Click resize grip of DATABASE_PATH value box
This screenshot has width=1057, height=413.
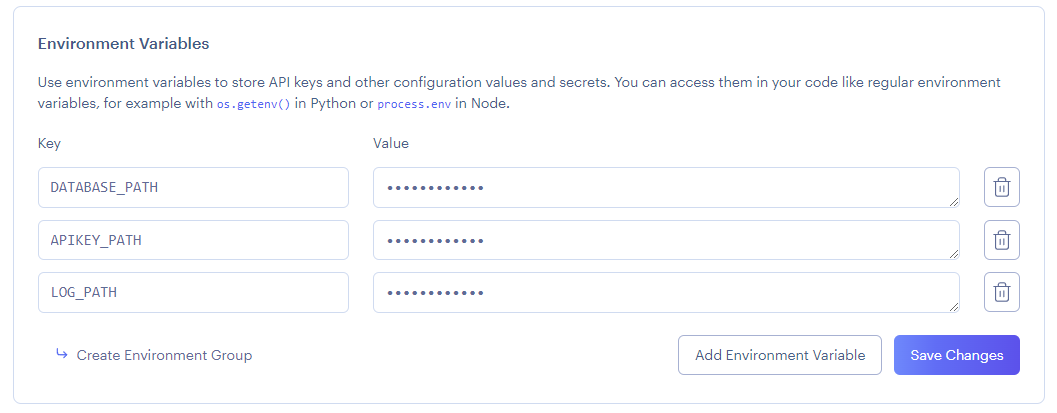(953, 201)
